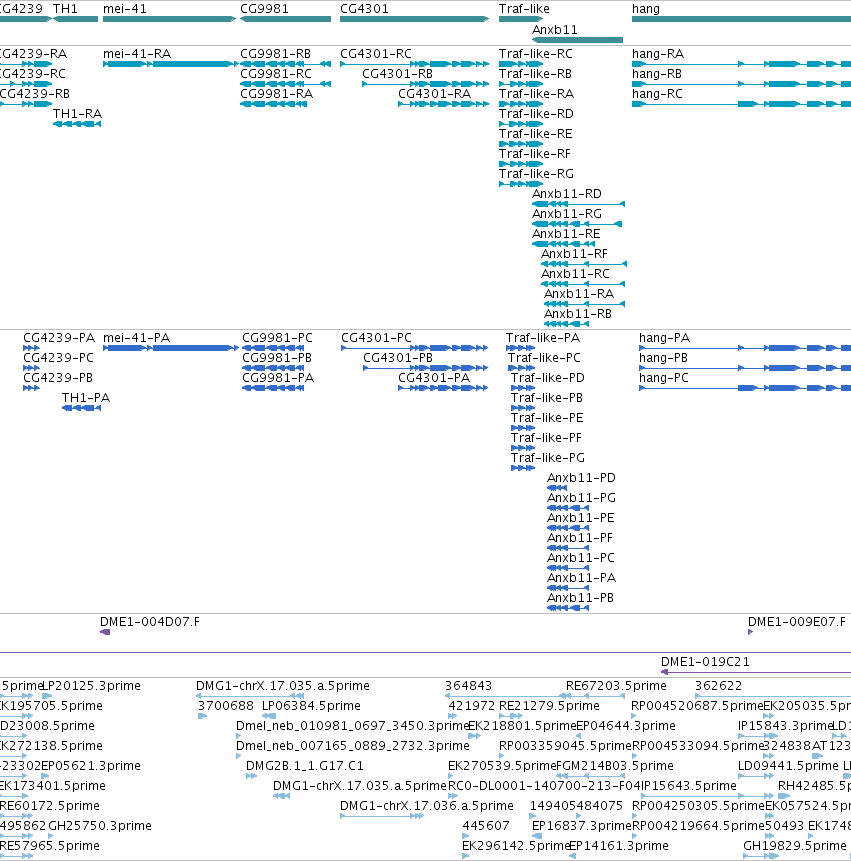Click EST EP14161.3prime
This screenshot has width=851, height=861.
click(619, 846)
